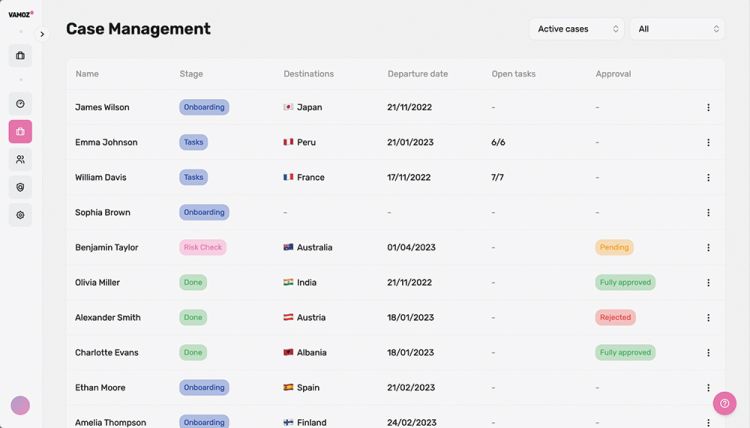Click the Pending approval badge
Viewport: 750px width, 428px height.
pyautogui.click(x=614, y=247)
